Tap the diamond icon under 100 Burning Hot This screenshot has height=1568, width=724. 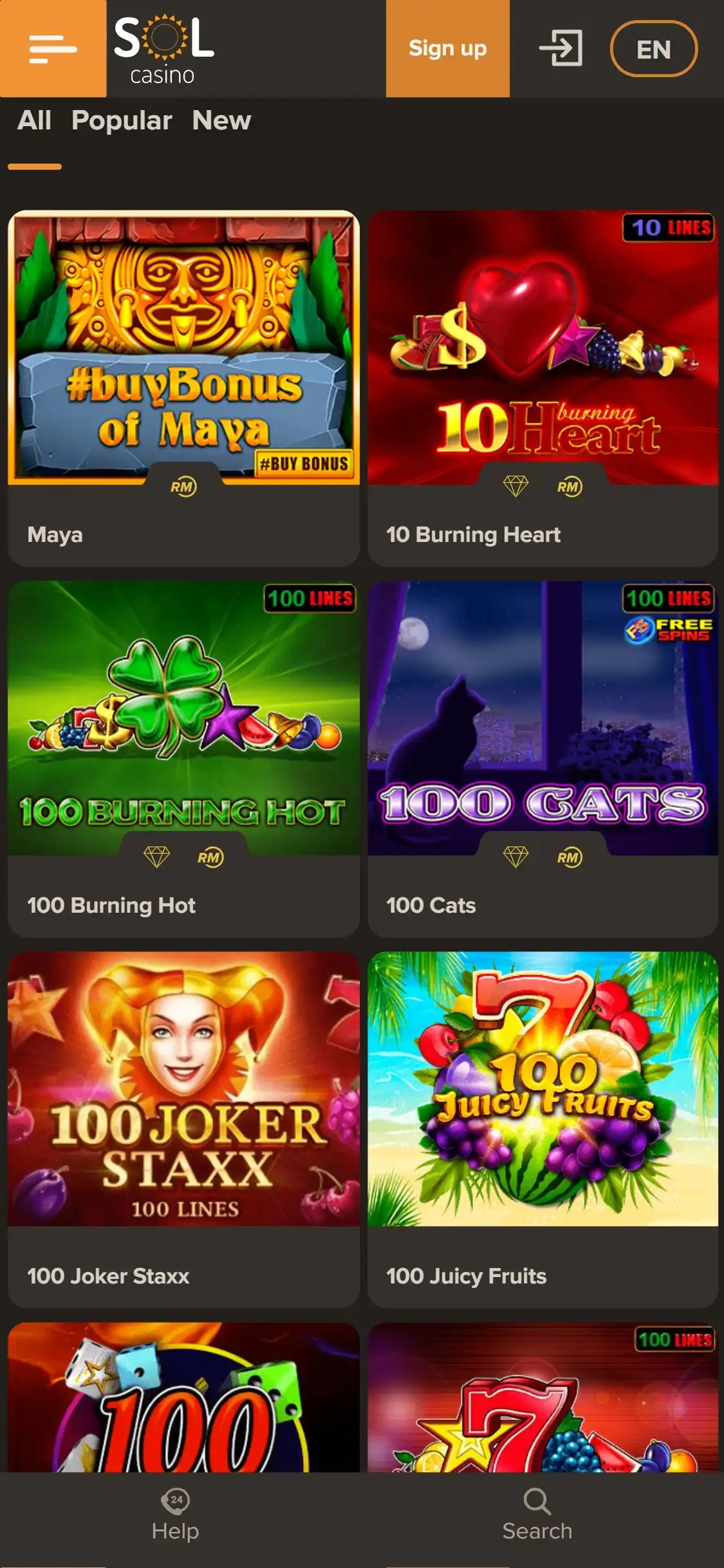click(156, 857)
